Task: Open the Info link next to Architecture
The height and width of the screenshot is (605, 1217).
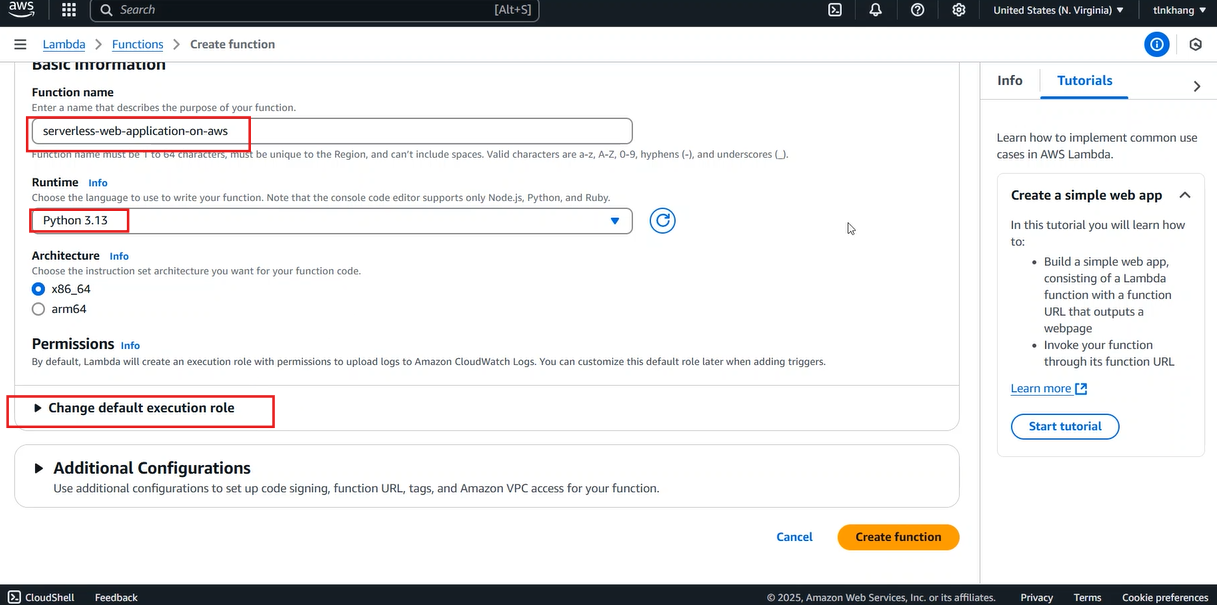Action: point(119,256)
